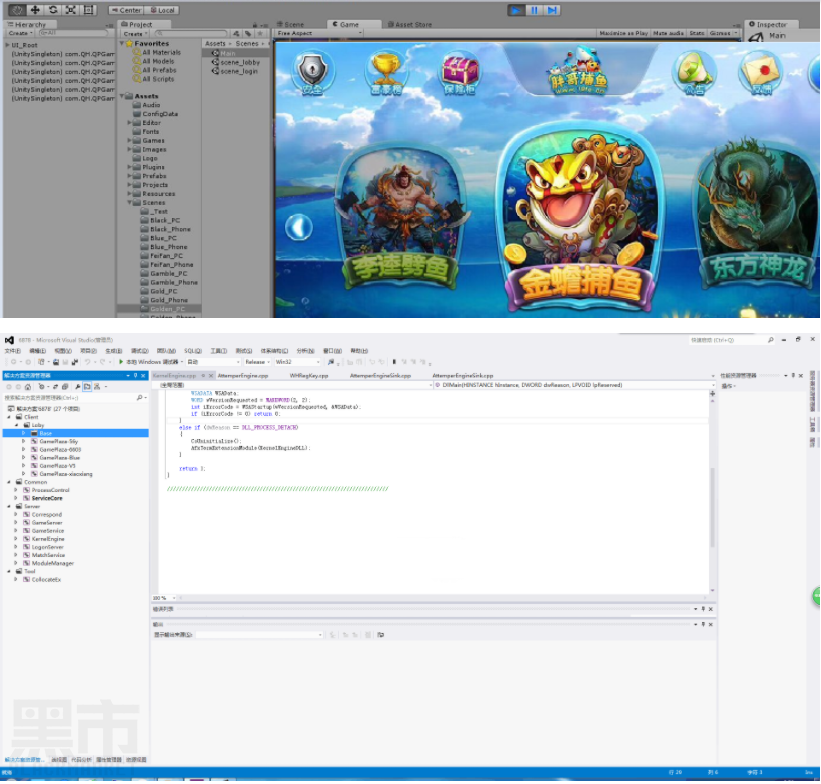This screenshot has height=784, width=821.
Task: Expand the GamePlaza-Blue project node
Action: pos(24,458)
